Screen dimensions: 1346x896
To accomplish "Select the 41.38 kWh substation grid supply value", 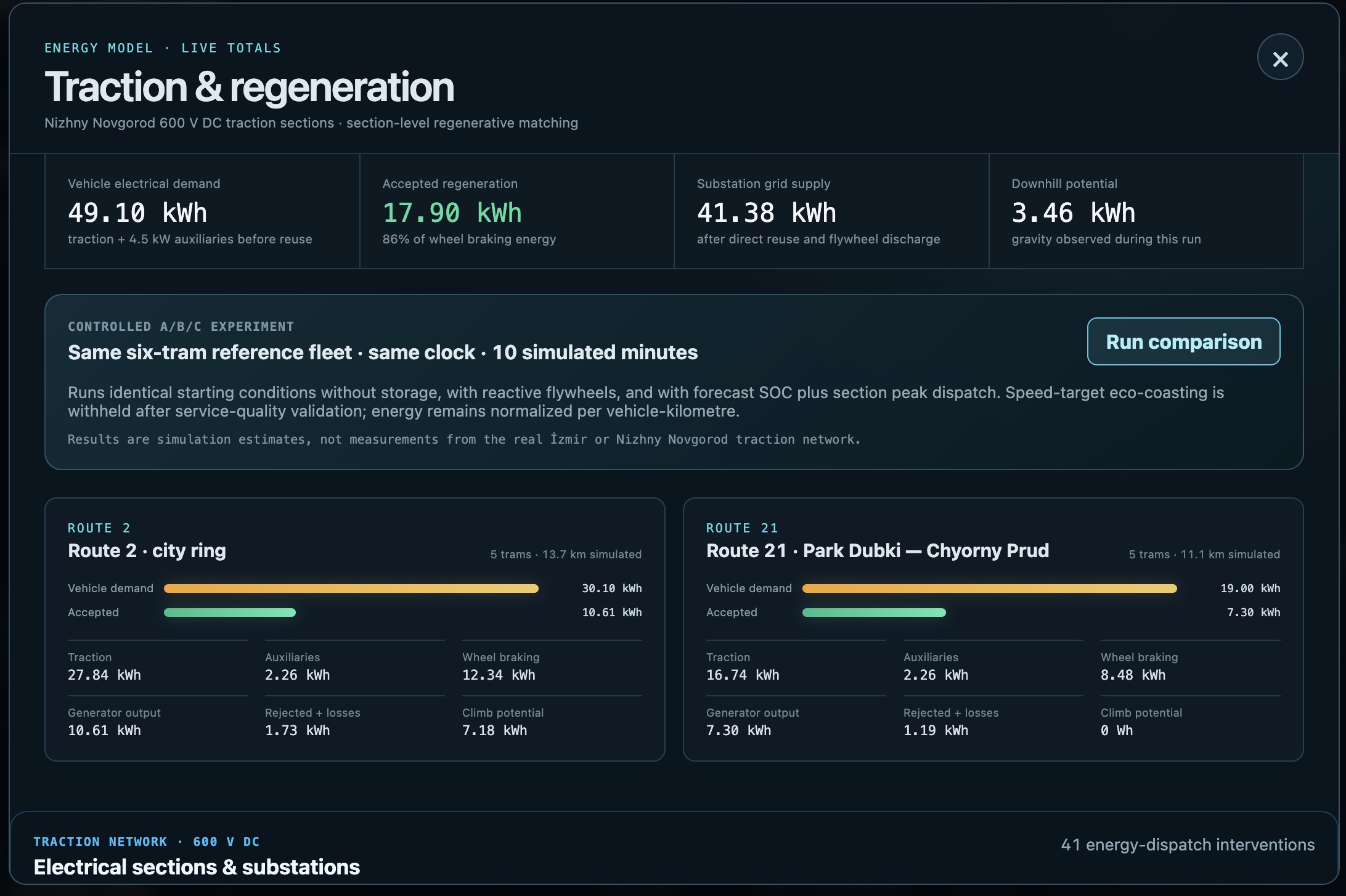I will point(767,213).
